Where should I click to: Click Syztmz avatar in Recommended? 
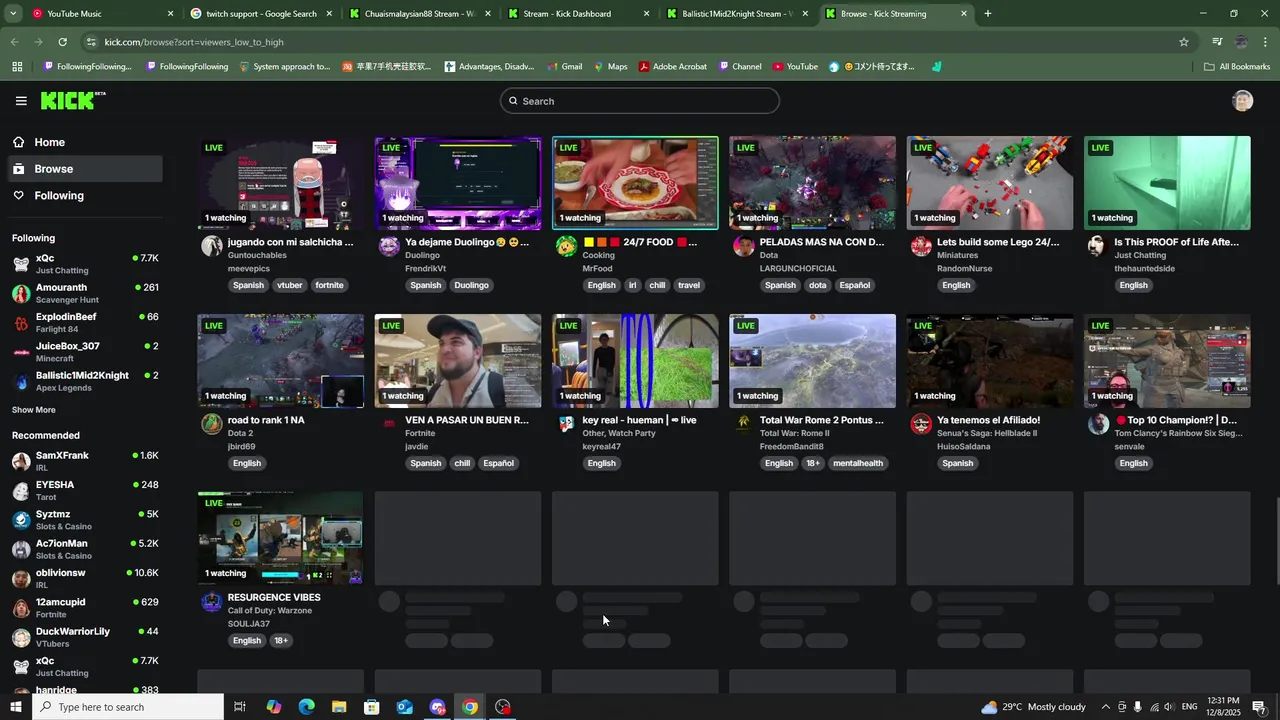pos(21,520)
